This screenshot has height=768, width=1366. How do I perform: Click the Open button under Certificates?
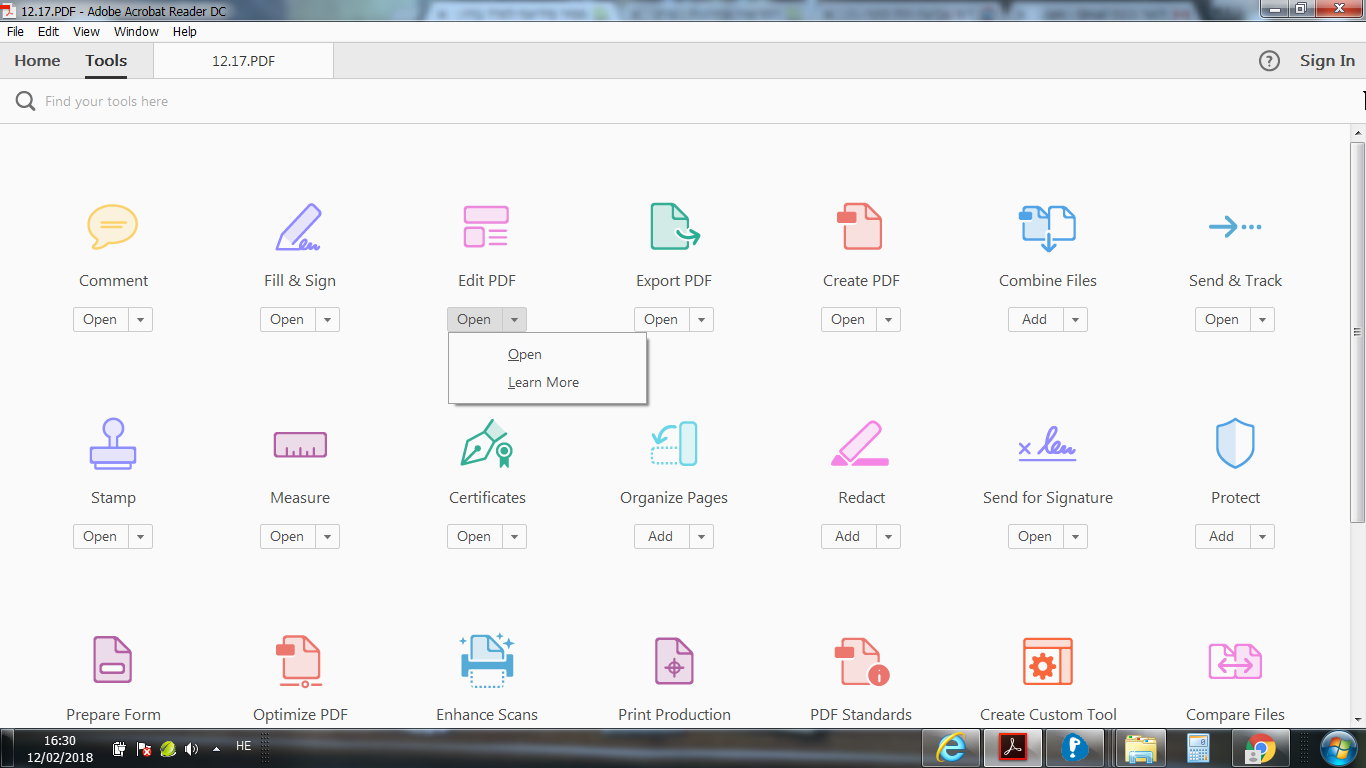click(x=474, y=537)
